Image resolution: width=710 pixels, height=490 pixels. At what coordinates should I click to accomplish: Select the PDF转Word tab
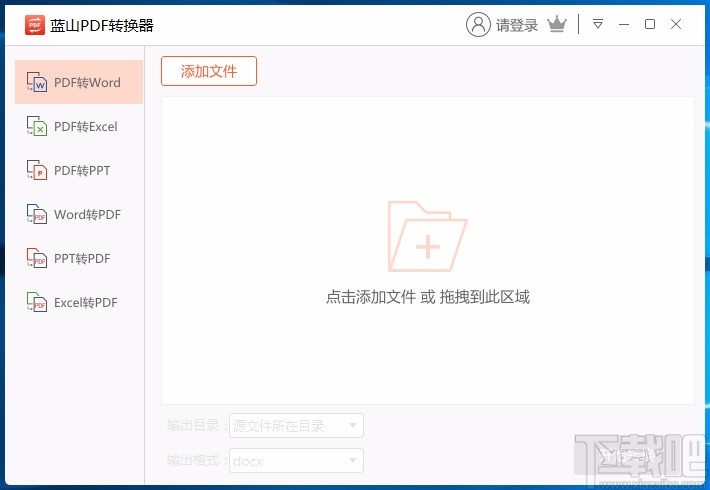tap(79, 82)
